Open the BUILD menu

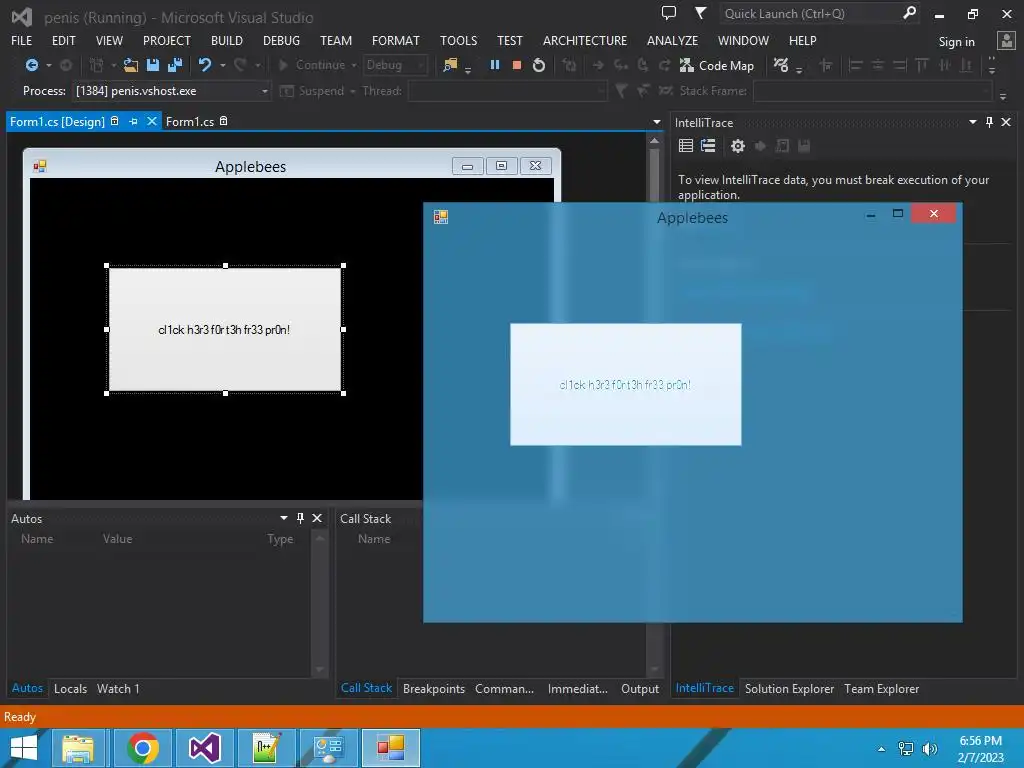pyautogui.click(x=227, y=40)
